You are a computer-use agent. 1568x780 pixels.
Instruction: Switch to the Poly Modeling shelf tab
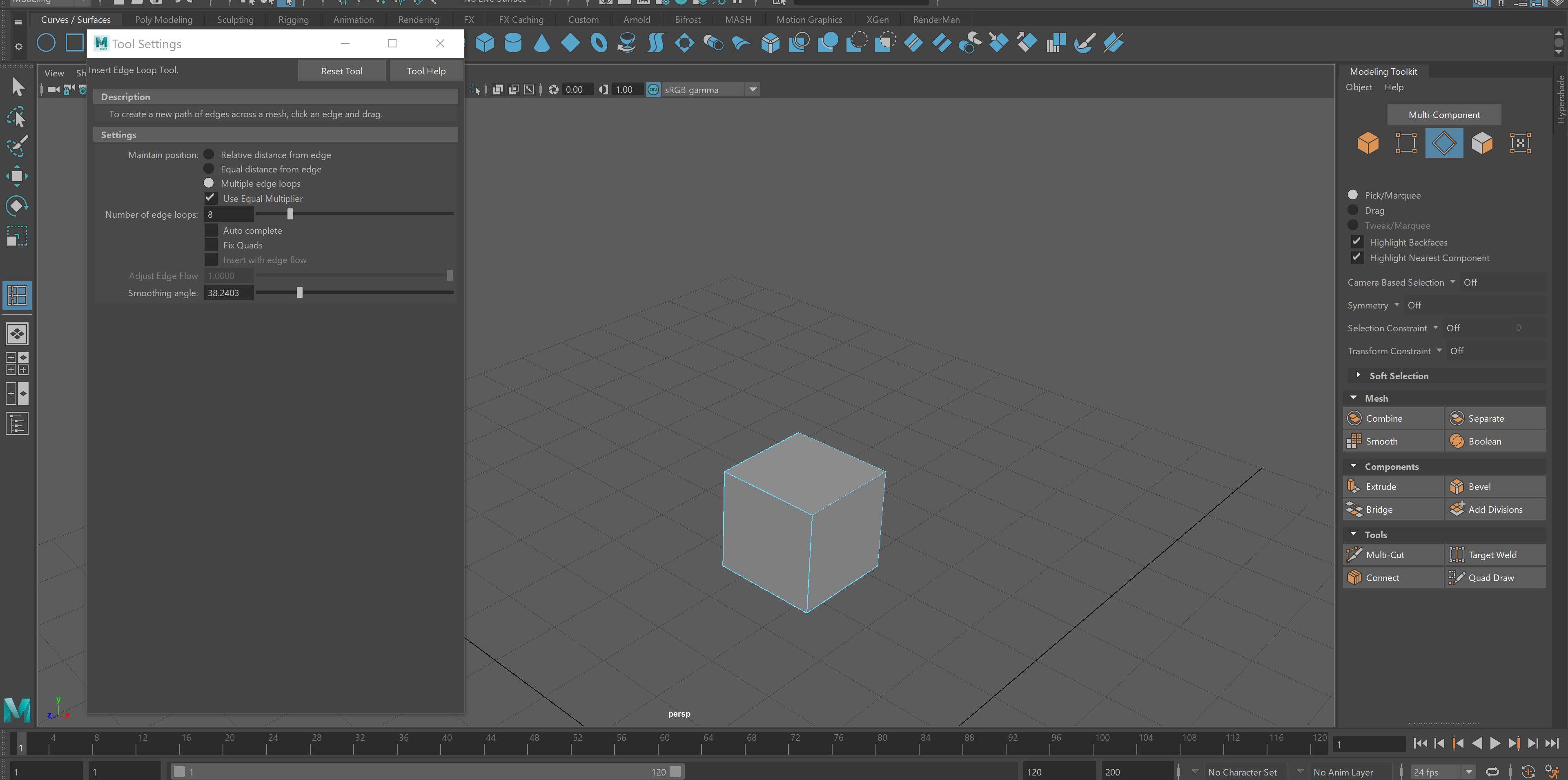pos(163,19)
